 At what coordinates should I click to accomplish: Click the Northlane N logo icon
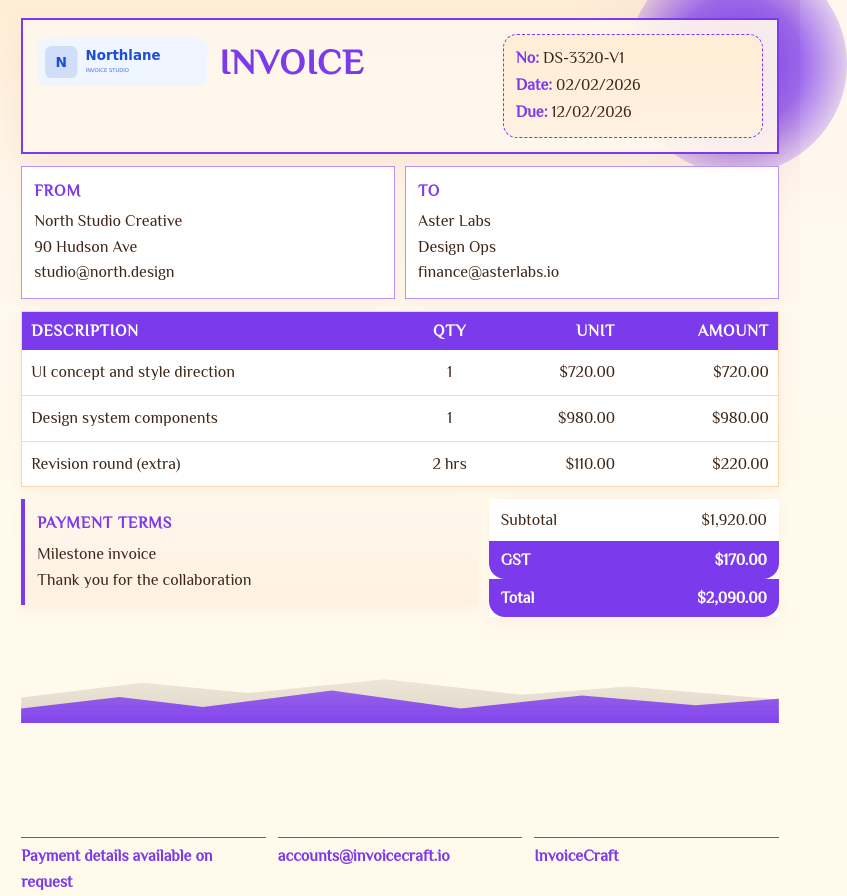point(61,62)
